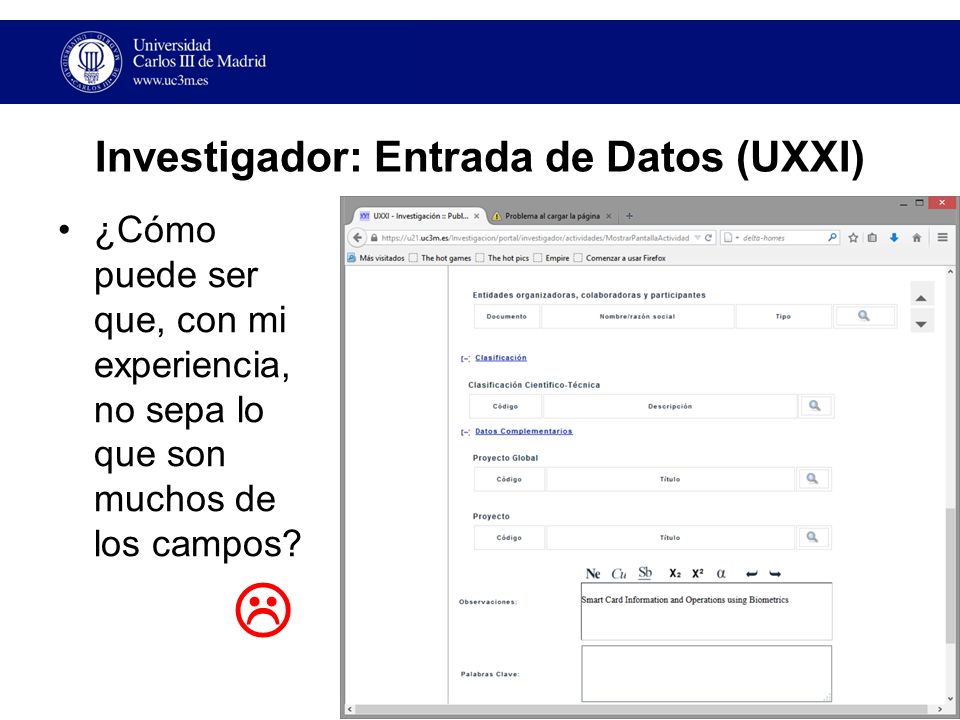The image size is (960, 720).
Task: Click the Código header under Proyecto Global
Action: pyautogui.click(x=509, y=479)
